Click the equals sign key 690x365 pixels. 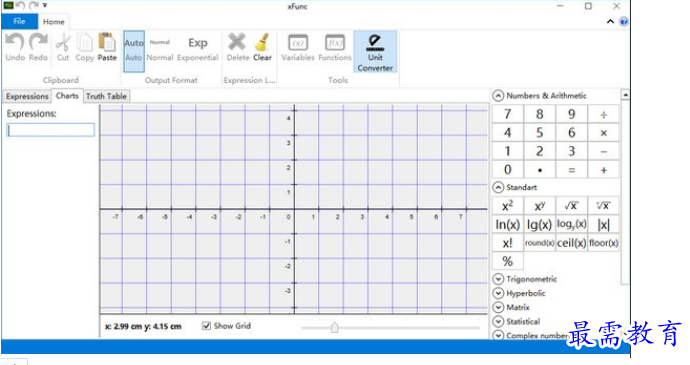[x=572, y=170]
